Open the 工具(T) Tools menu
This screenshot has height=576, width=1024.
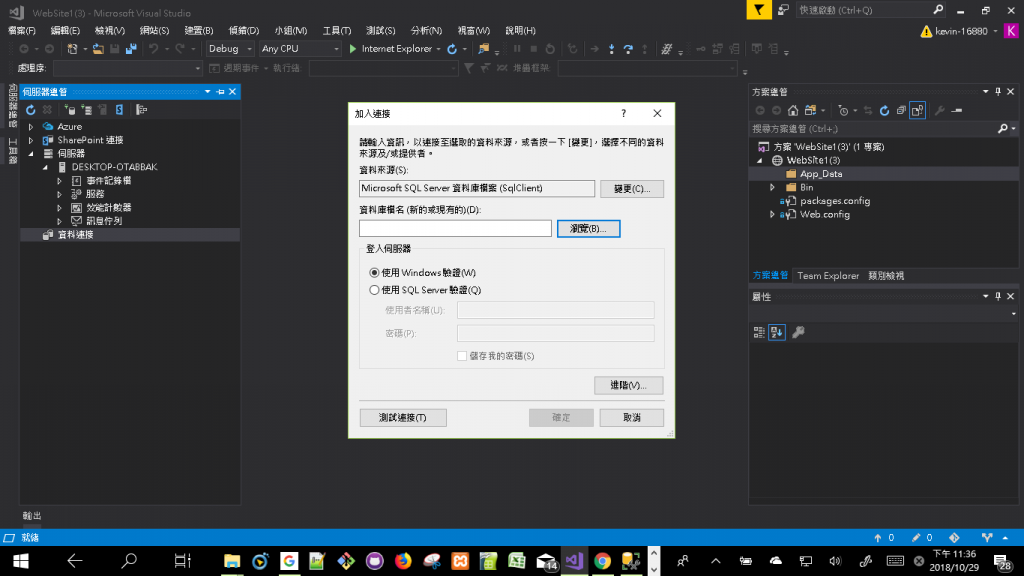coord(337,31)
